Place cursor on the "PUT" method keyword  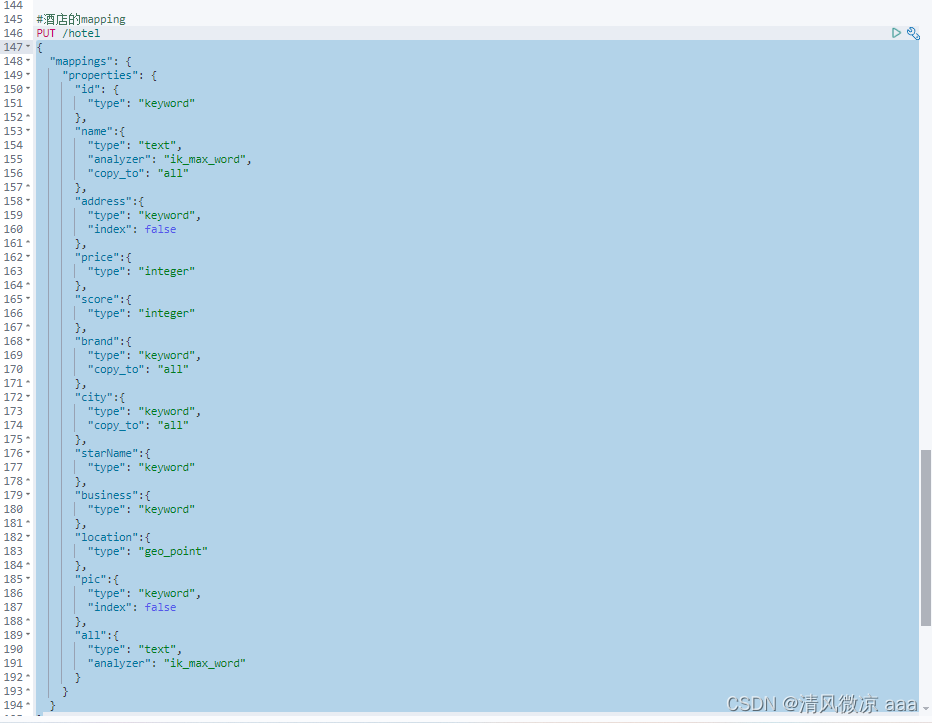tap(46, 33)
